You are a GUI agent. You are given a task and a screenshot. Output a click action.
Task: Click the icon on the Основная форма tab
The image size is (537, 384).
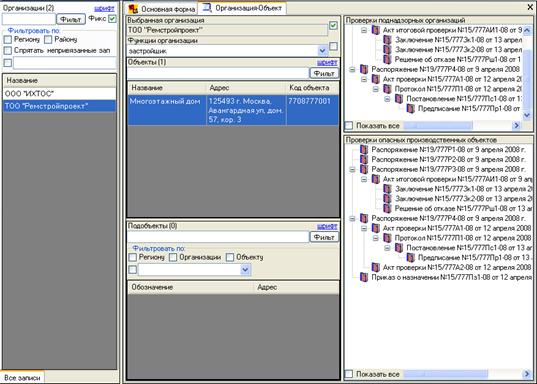tap(133, 9)
